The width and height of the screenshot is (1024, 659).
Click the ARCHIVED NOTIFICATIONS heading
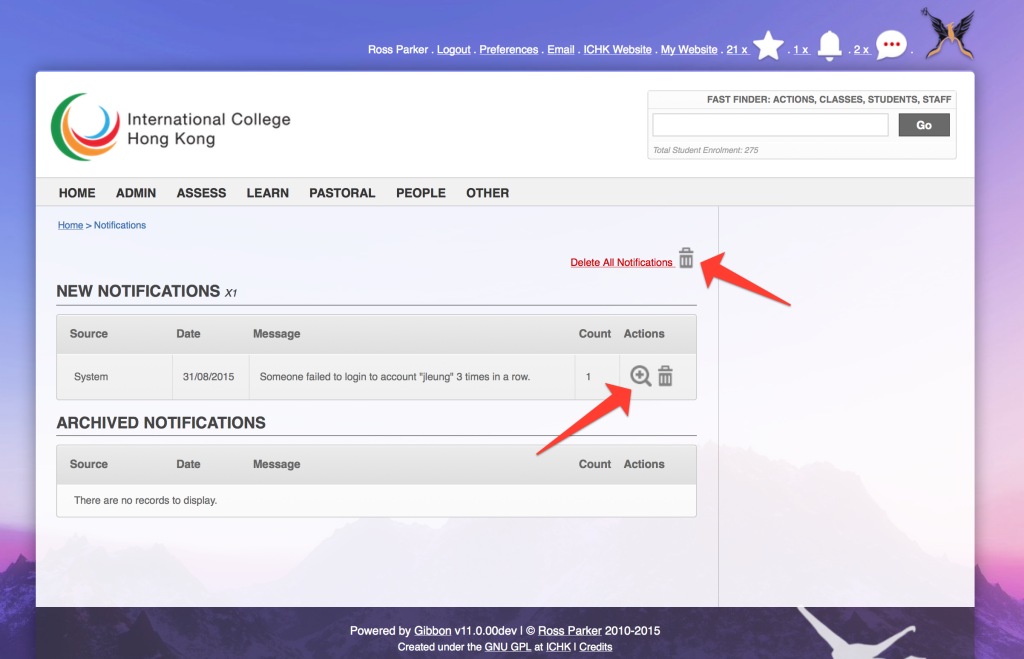coord(161,423)
